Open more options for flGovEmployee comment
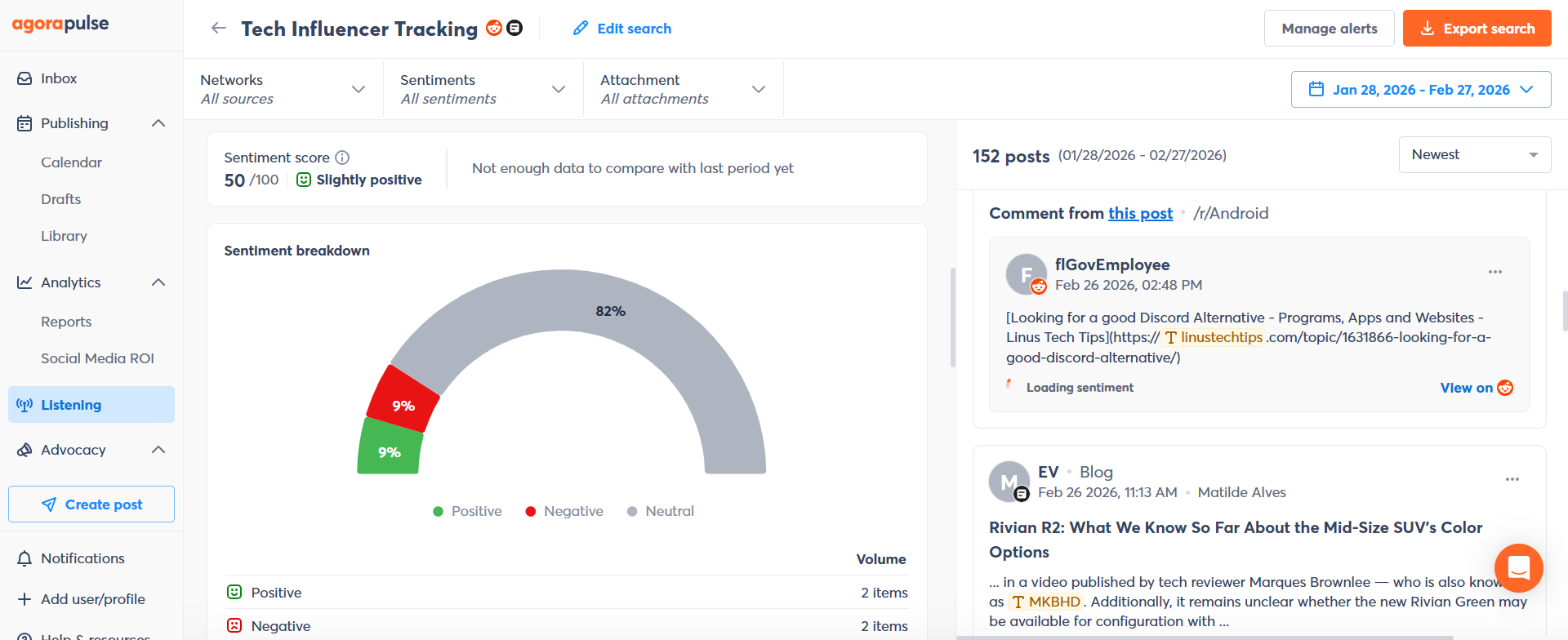The width and height of the screenshot is (1568, 640). coord(1495,272)
